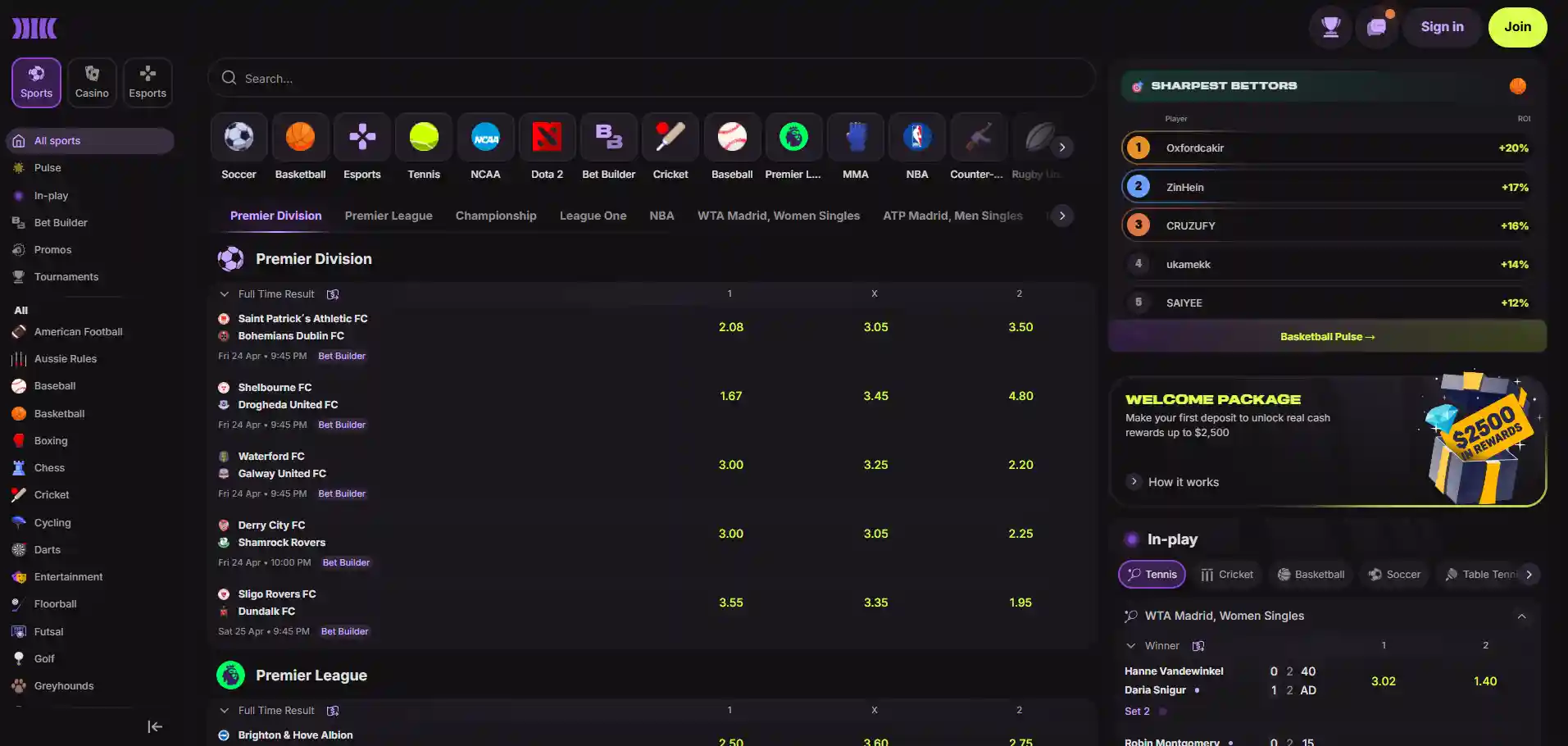Open stats icon next to Full Time Result in Premier Division

click(x=333, y=294)
